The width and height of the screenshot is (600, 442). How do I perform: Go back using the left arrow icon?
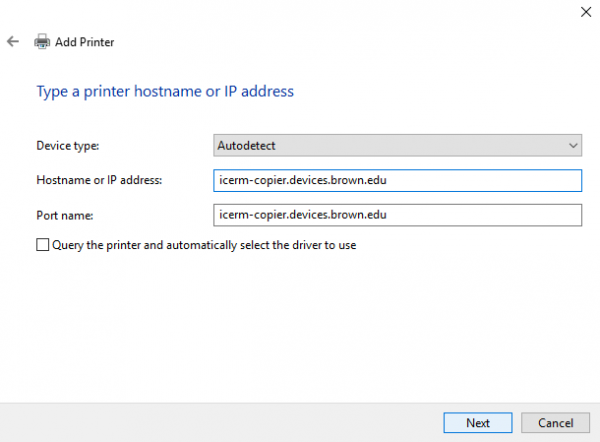(13, 41)
